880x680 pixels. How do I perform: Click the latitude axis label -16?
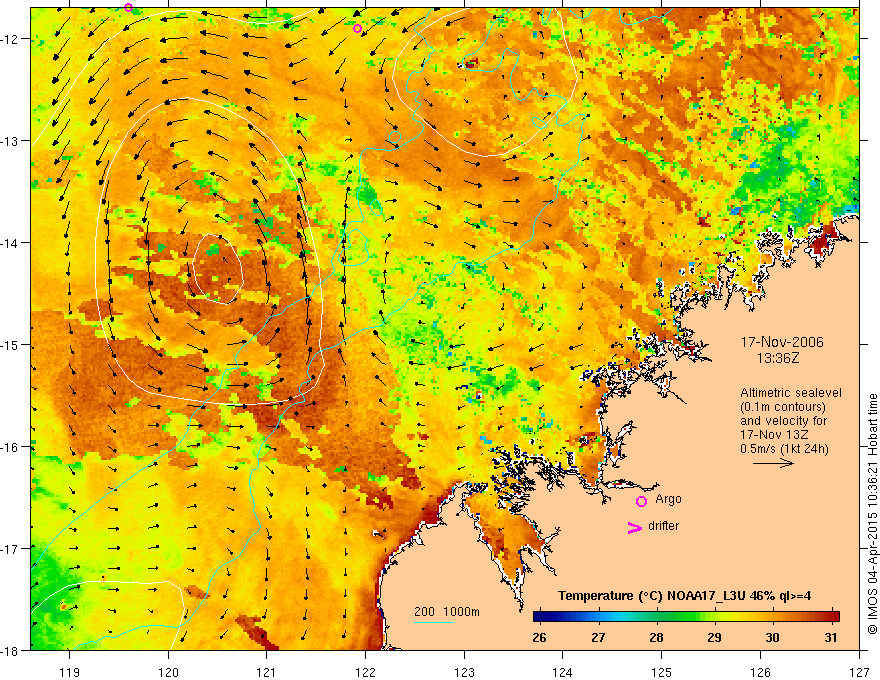point(11,447)
